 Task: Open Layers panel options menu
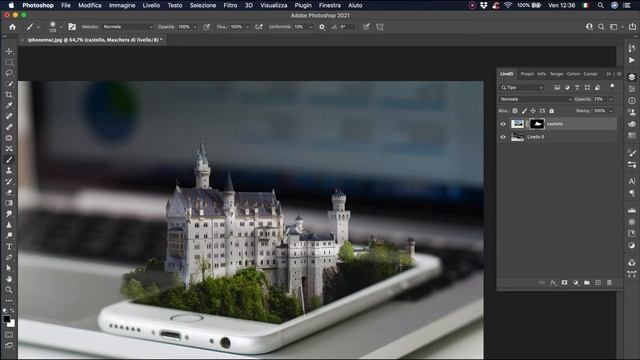(619, 74)
